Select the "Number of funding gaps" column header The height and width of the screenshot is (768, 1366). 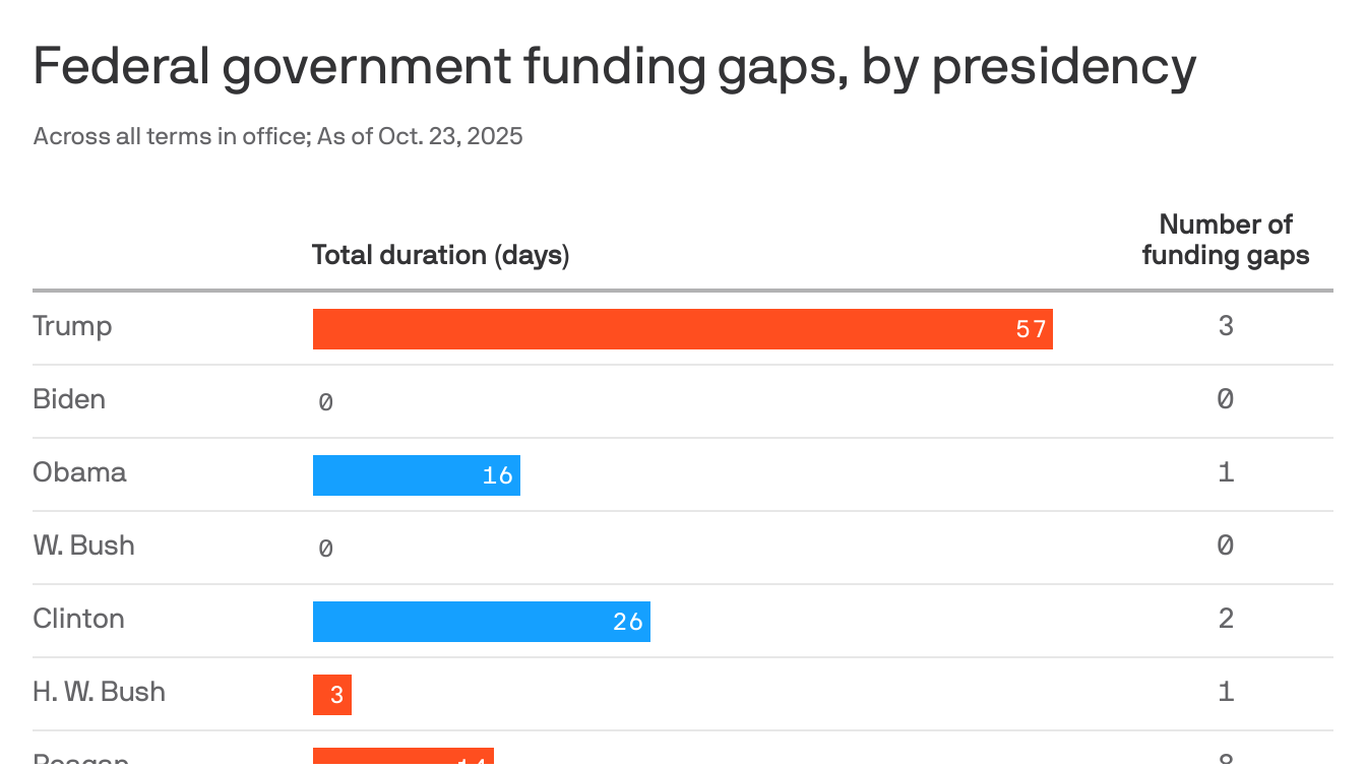pyautogui.click(x=1225, y=240)
